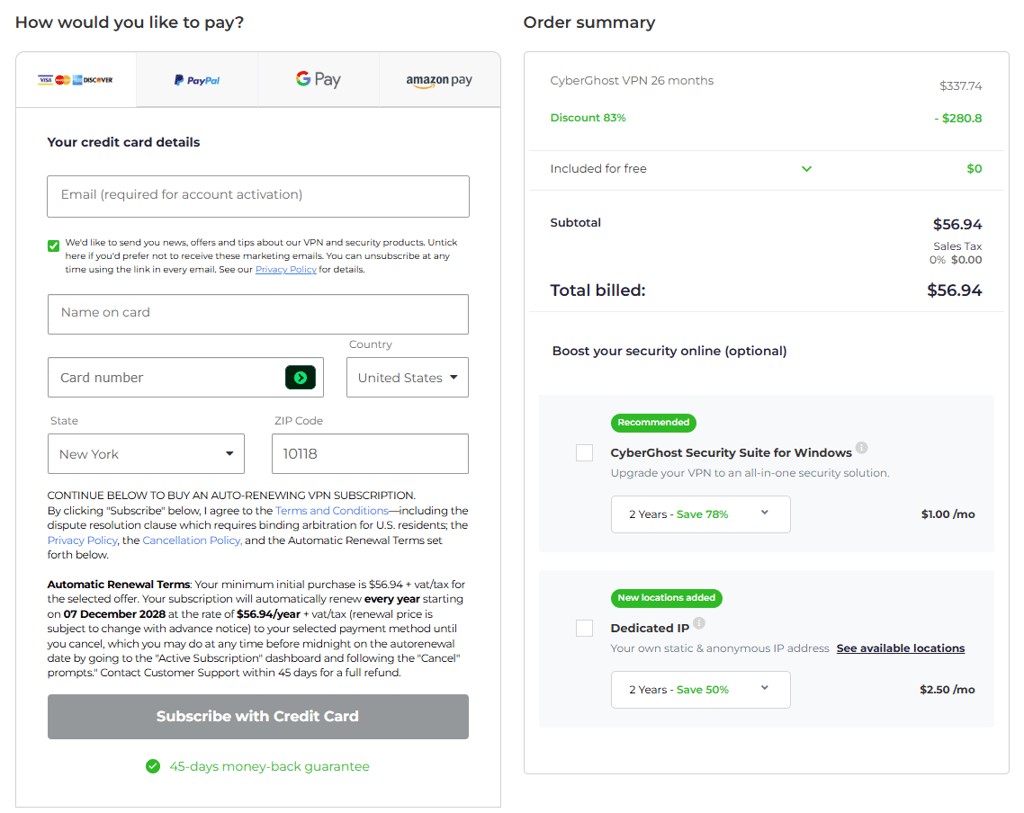Click the New locations added badge
1024x813 pixels.
point(666,598)
